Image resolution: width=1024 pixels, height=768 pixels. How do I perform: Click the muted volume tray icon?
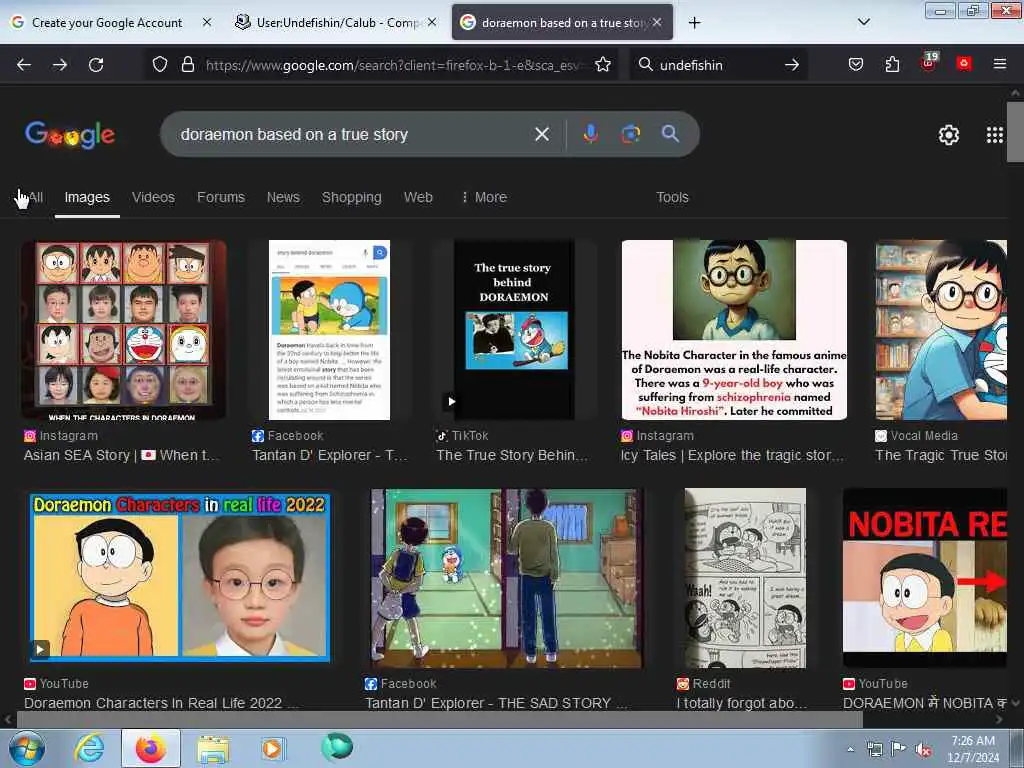point(923,750)
